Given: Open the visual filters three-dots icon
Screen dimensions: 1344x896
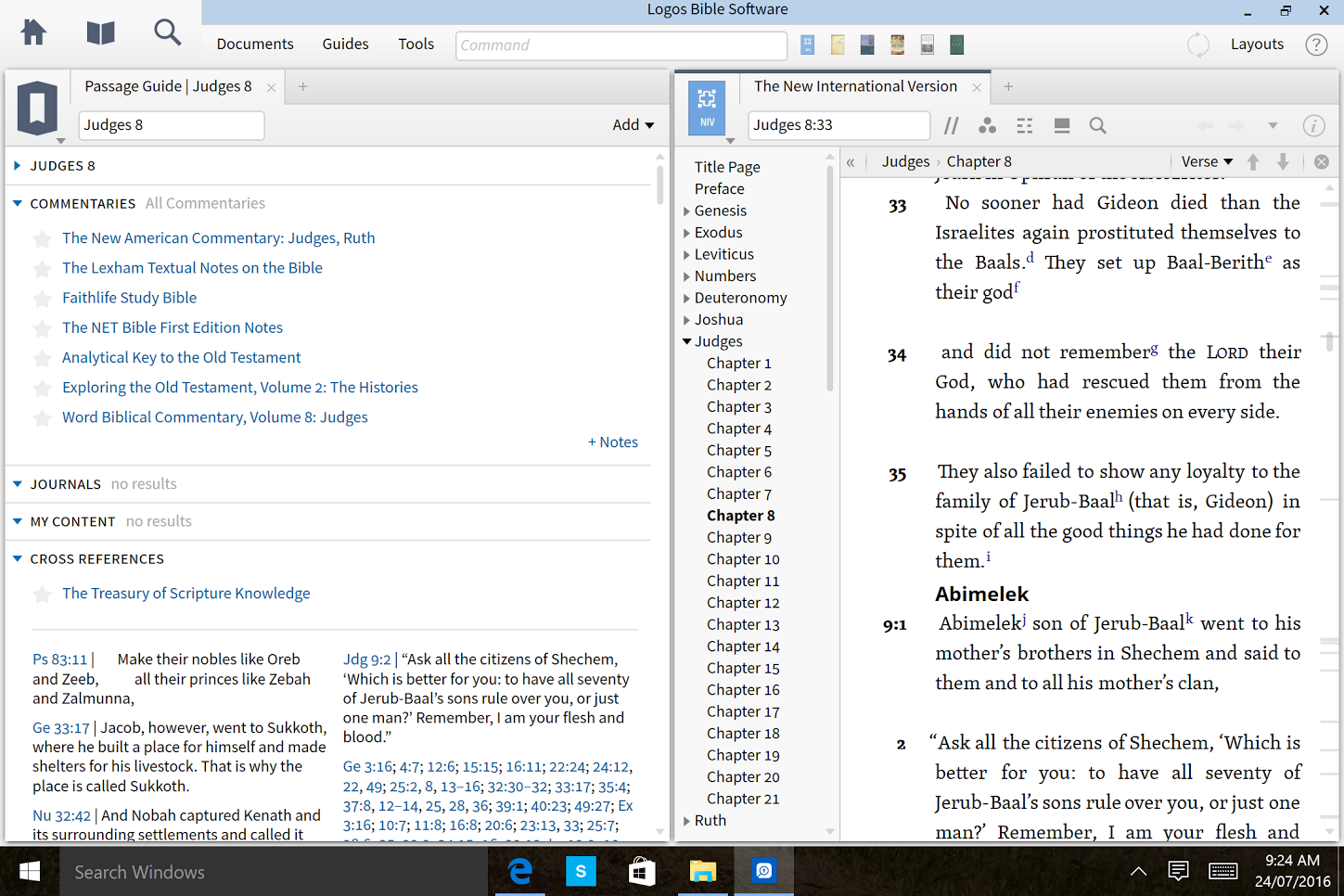Looking at the screenshot, I should pos(988,125).
